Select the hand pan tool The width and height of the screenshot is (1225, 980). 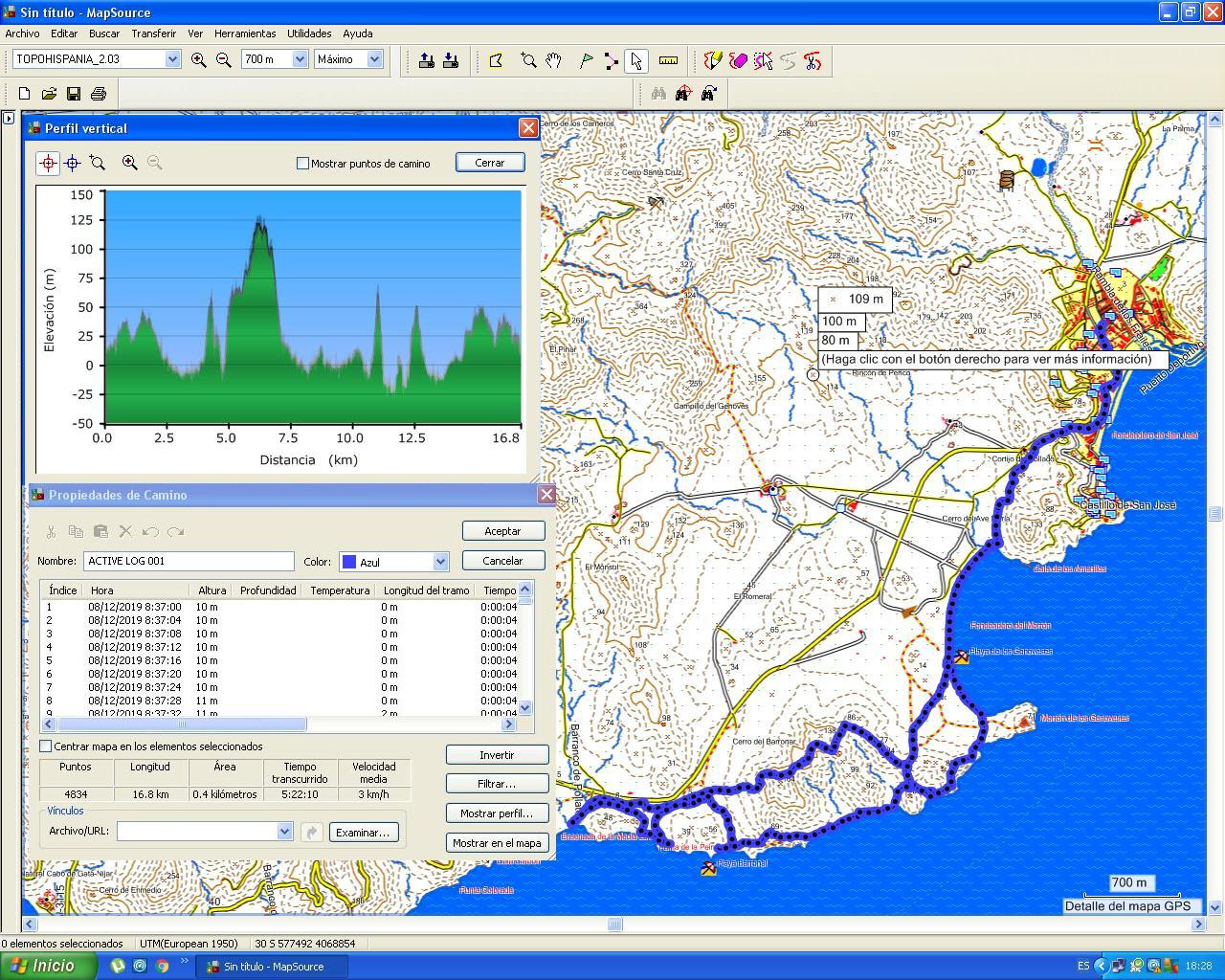tap(553, 60)
